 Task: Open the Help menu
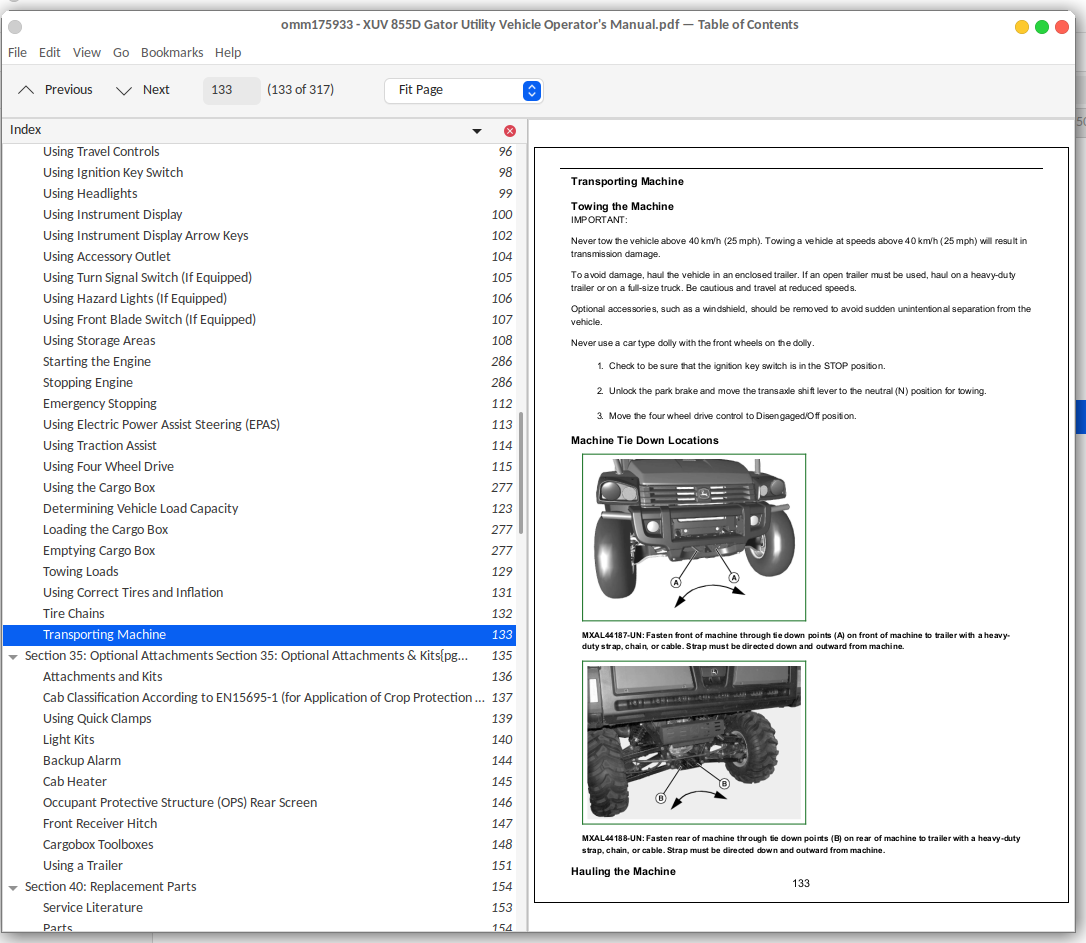[228, 52]
